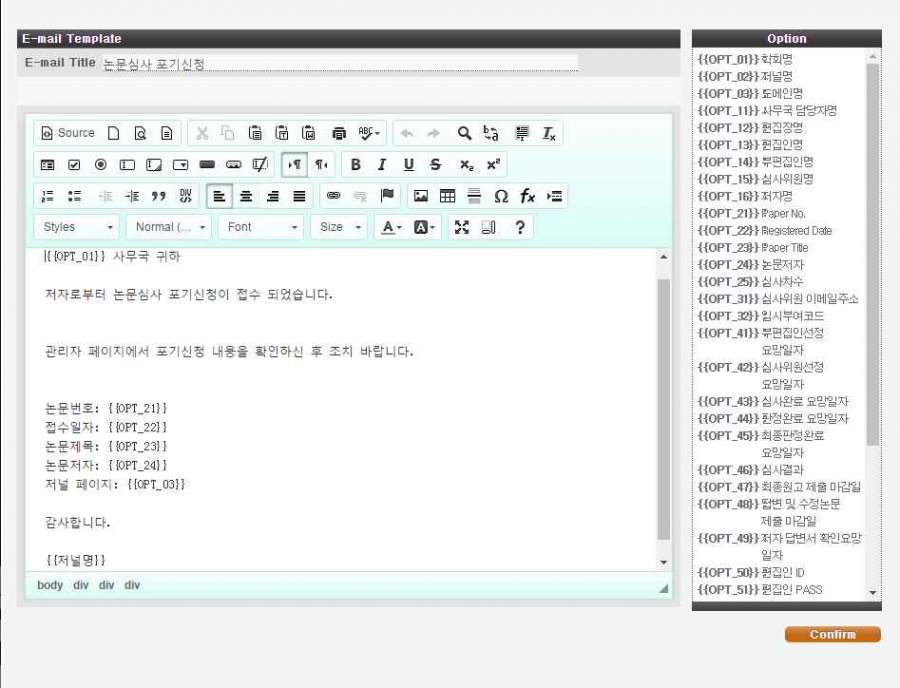Open the Preview icon
This screenshot has width=900, height=688.
[x=140, y=133]
